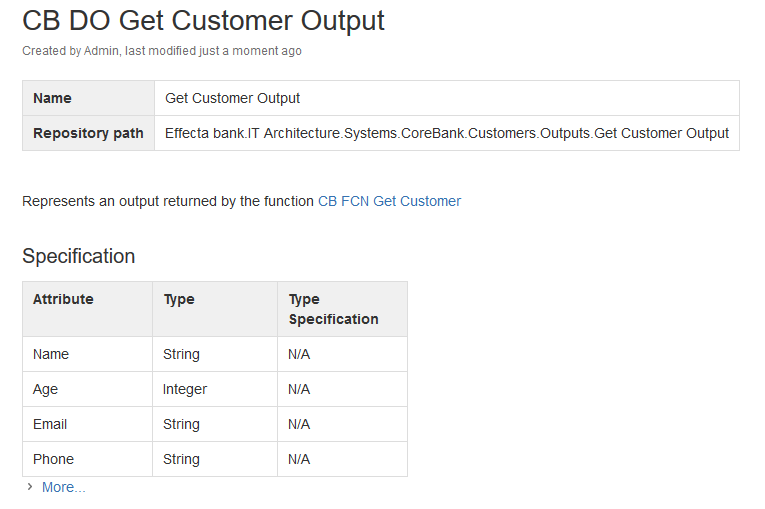Click the last modified timestamp text
The width and height of the screenshot is (765, 509).
tap(213, 51)
